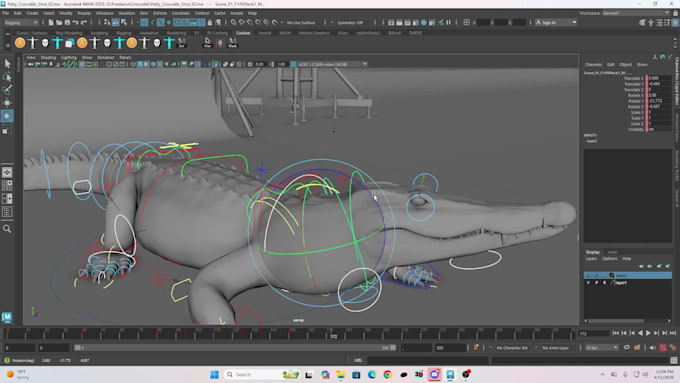Toggle loop playback mode icon
The width and height of the screenshot is (680, 383).
coord(627,347)
